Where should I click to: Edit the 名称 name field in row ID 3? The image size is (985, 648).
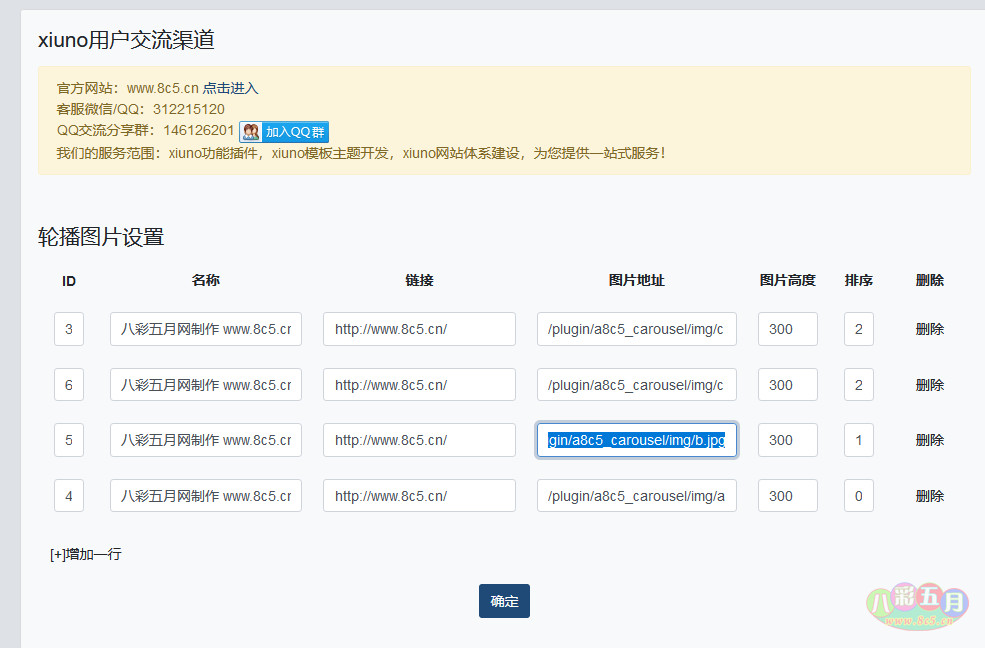click(x=206, y=329)
